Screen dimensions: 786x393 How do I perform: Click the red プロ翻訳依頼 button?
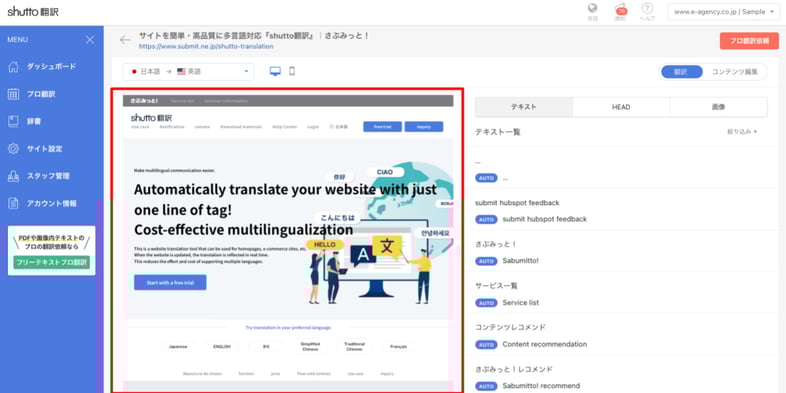click(x=749, y=41)
